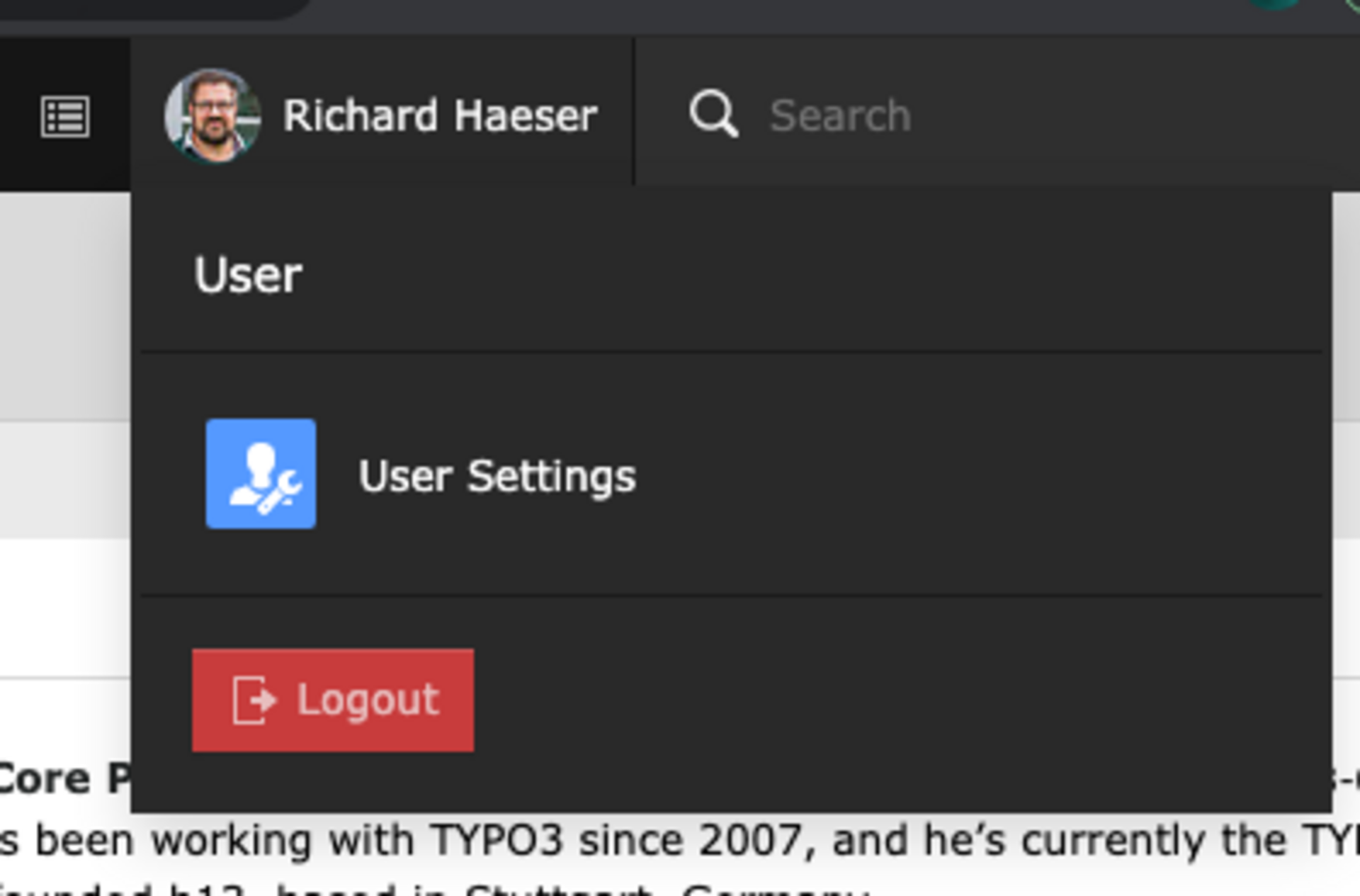1360x896 pixels.
Task: Click the logout arrow icon
Action: 254,700
